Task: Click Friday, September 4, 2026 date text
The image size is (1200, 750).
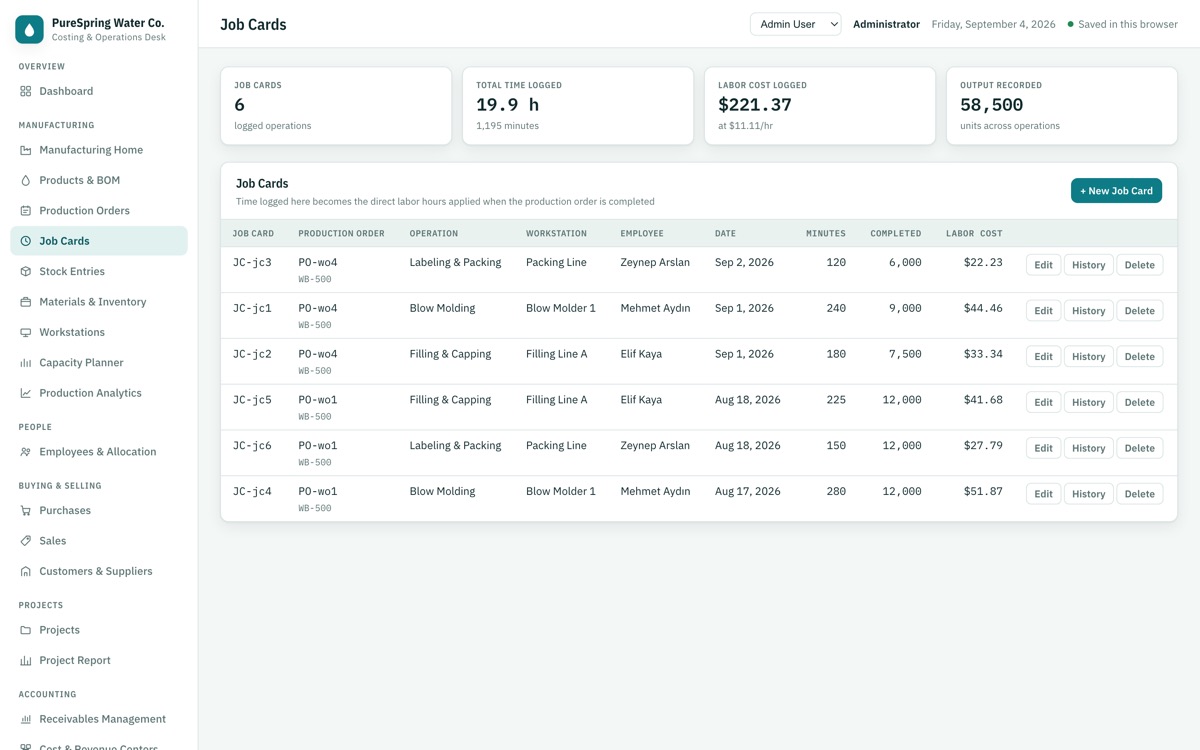Action: click(x=993, y=24)
